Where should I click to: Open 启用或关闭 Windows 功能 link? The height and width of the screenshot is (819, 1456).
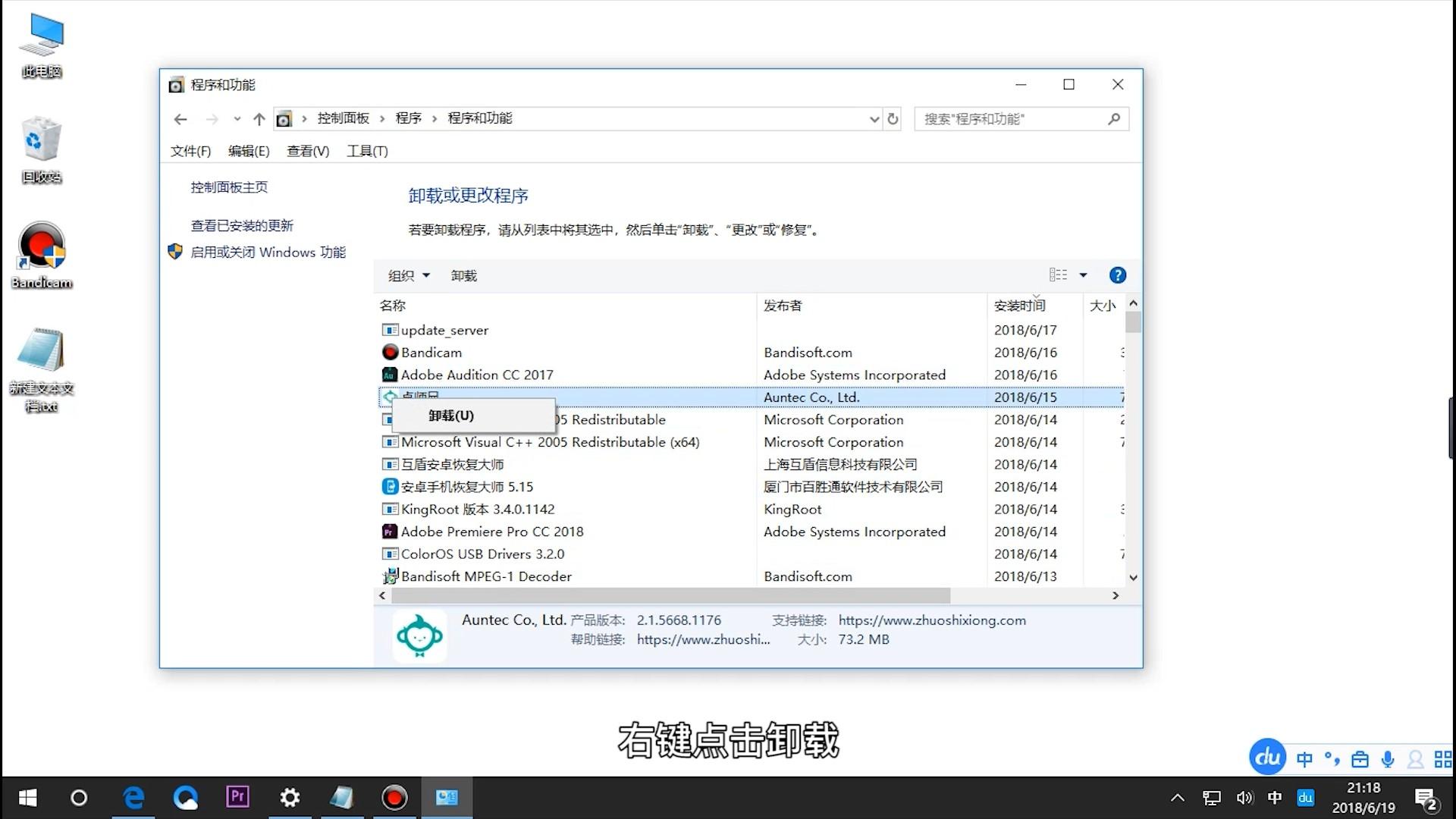click(x=268, y=253)
